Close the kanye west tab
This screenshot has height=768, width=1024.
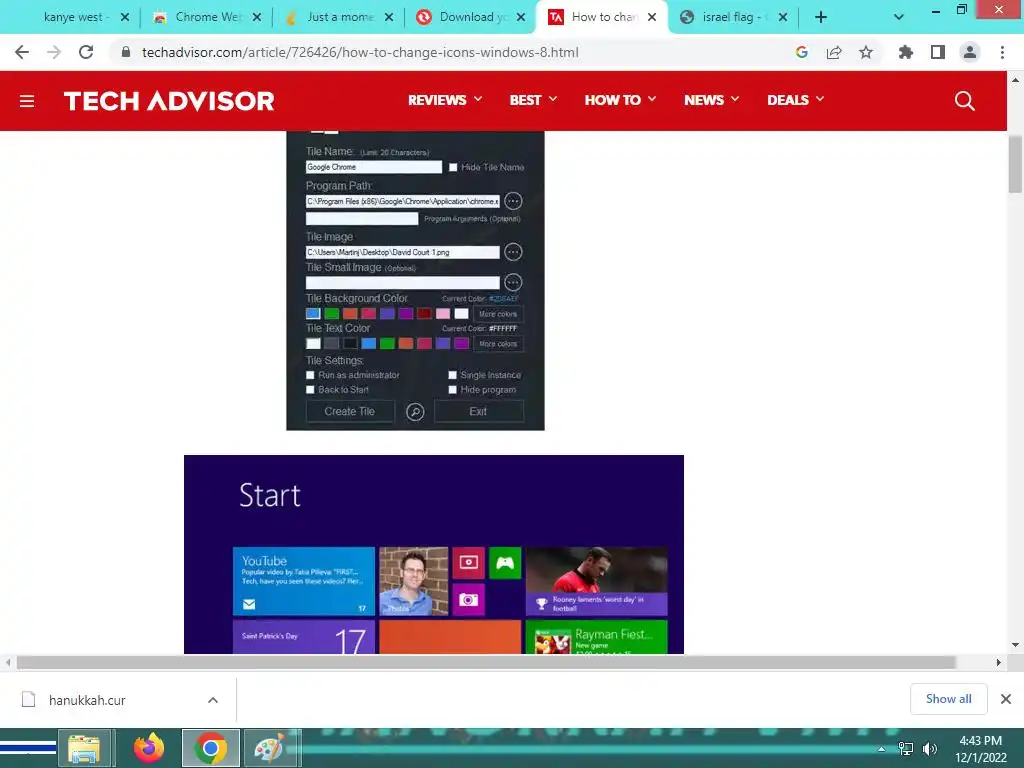[x=125, y=18]
